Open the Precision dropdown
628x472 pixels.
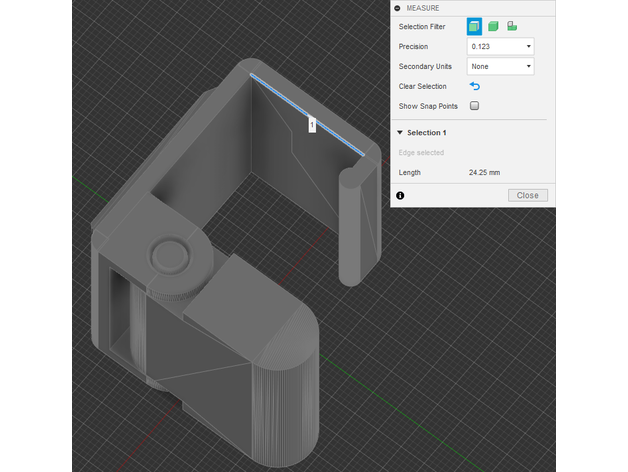tap(500, 46)
